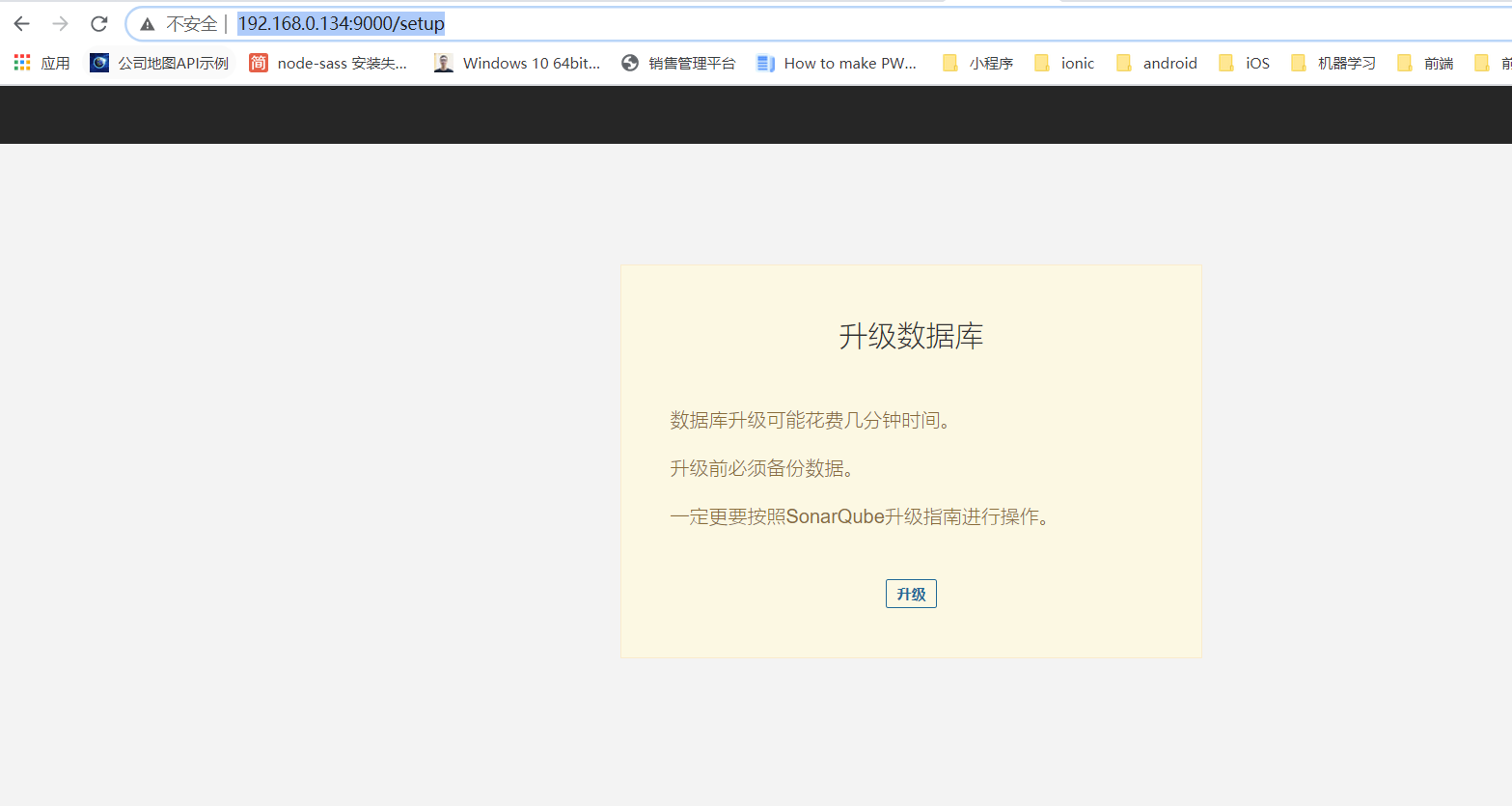Screen dimensions: 1512x806
Task: Click the URL in address bar
Action: pyautogui.click(x=341, y=24)
